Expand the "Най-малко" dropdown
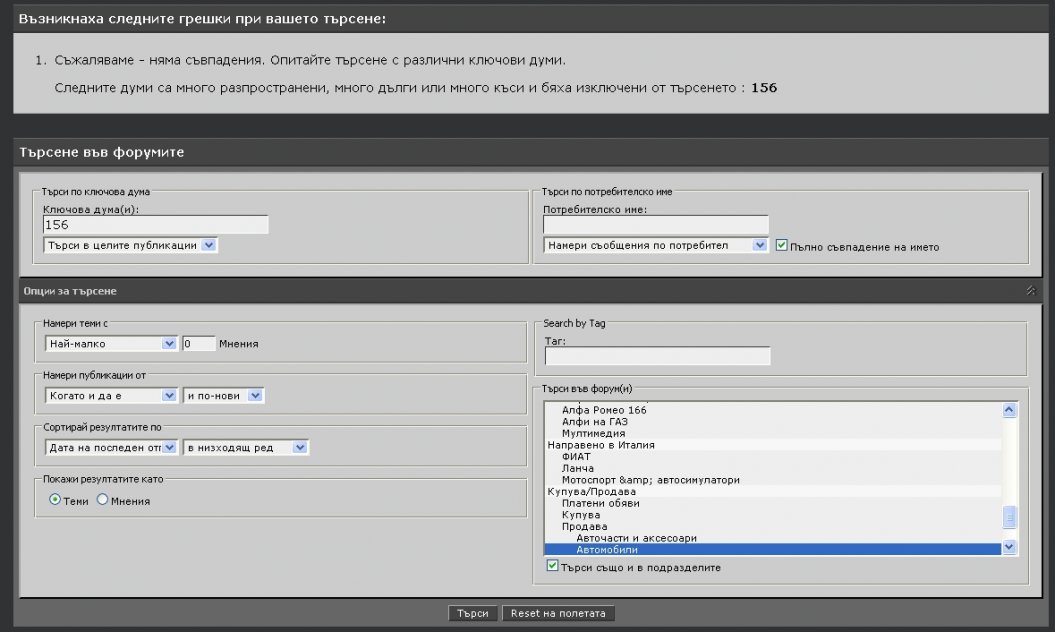Image resolution: width=1055 pixels, height=632 pixels. point(111,343)
